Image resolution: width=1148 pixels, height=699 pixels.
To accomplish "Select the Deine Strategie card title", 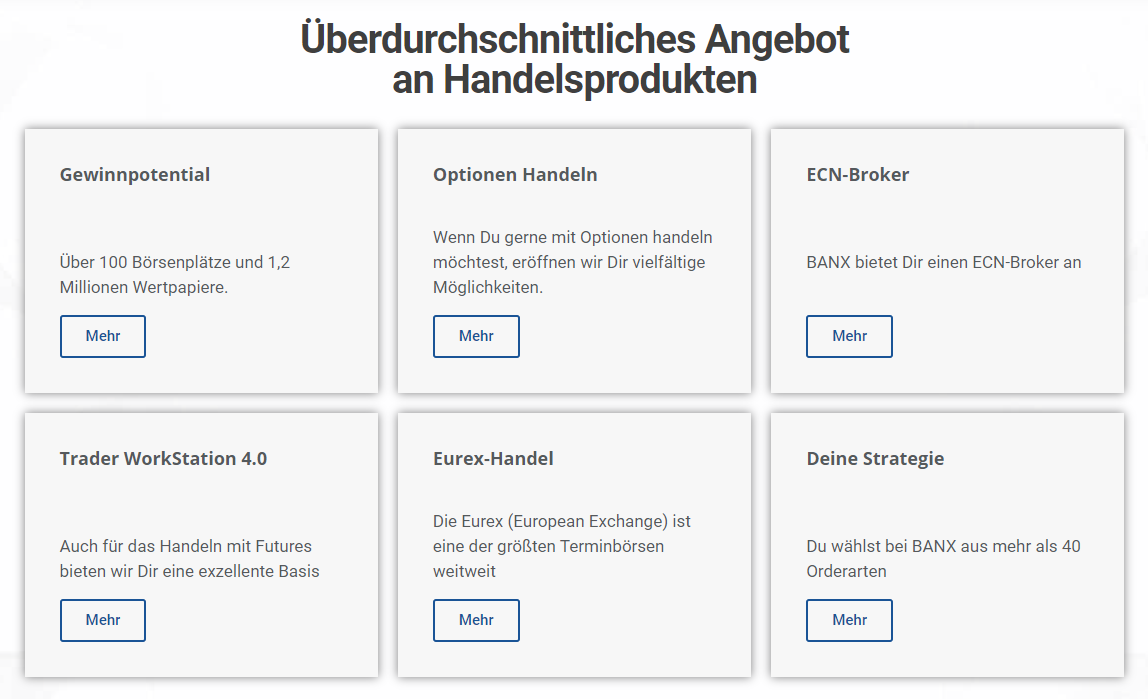I will pos(875,459).
